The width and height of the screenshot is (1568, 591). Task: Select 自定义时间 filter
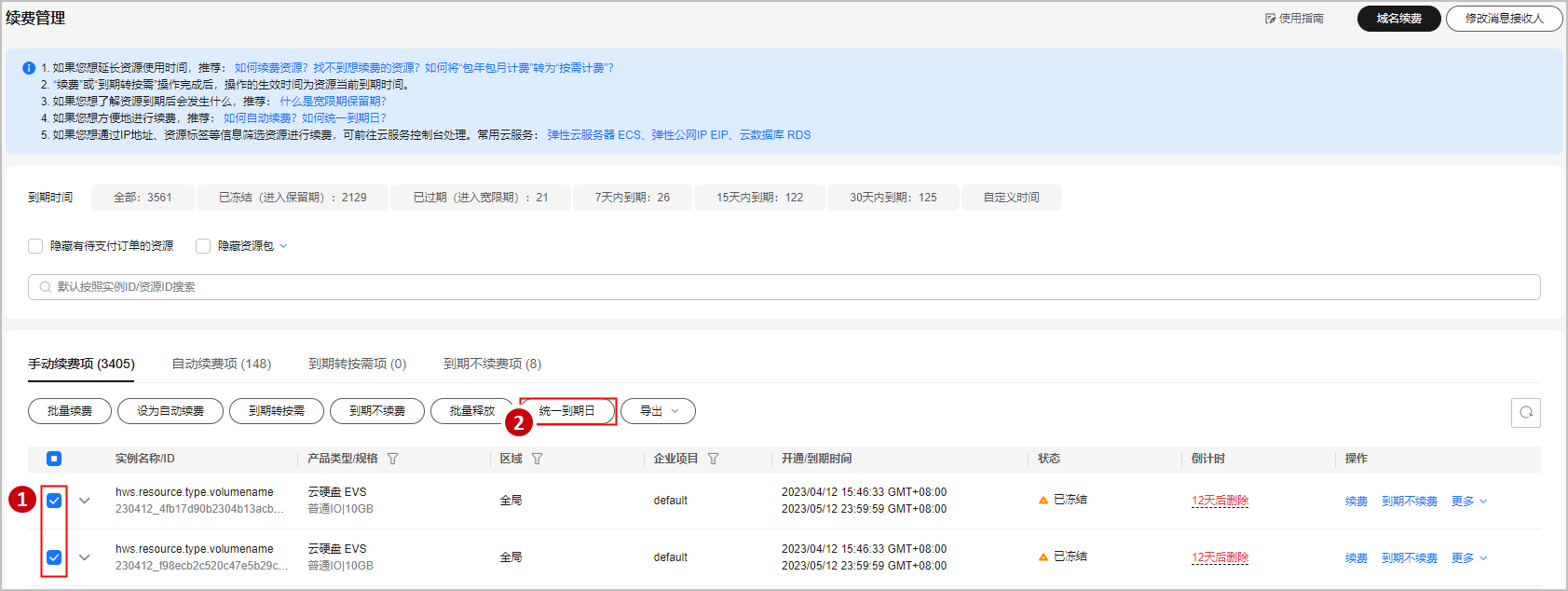pyautogui.click(x=1012, y=198)
